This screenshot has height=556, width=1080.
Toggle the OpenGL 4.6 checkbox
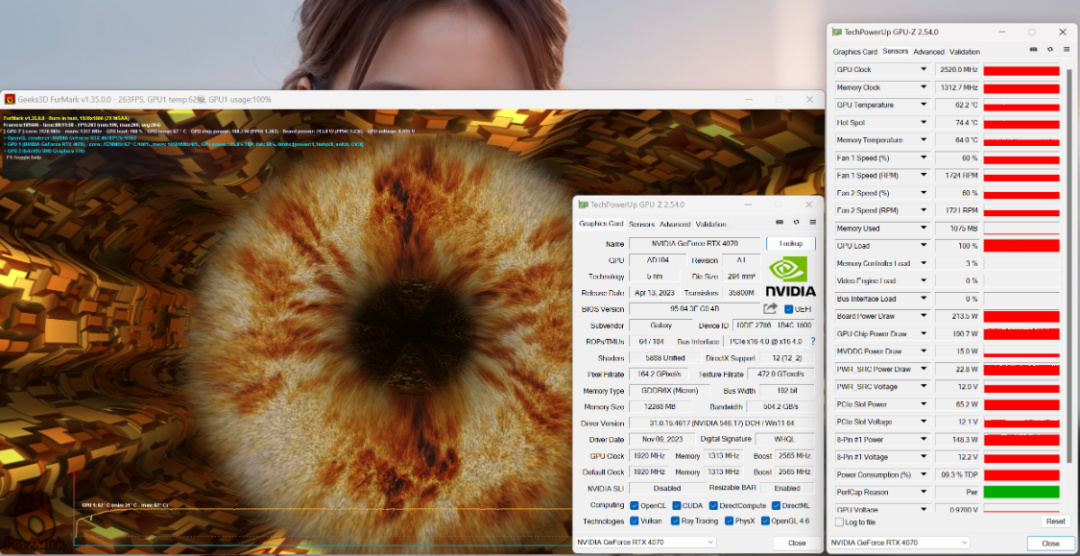click(x=766, y=521)
